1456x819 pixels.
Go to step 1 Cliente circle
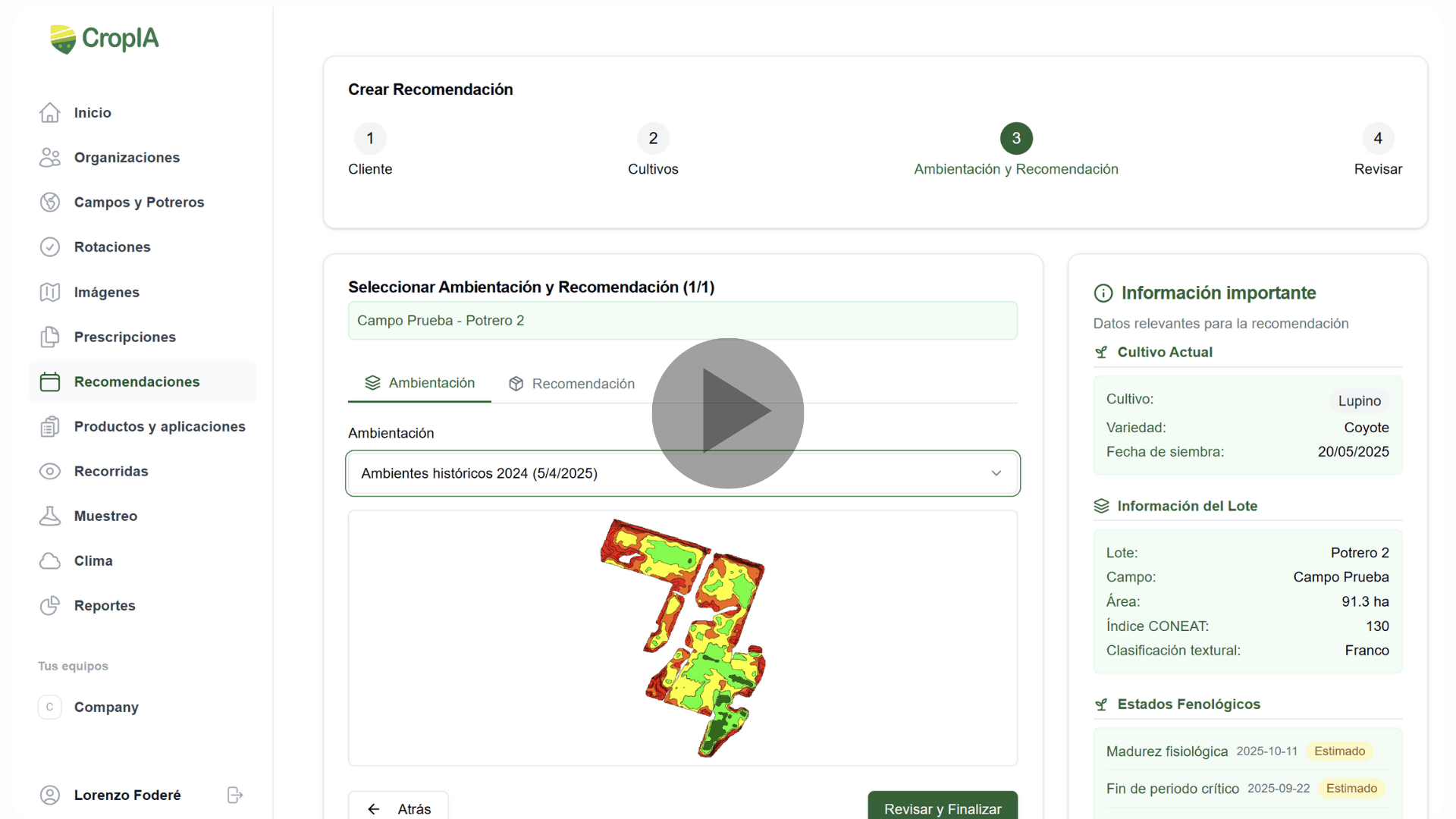pos(370,138)
